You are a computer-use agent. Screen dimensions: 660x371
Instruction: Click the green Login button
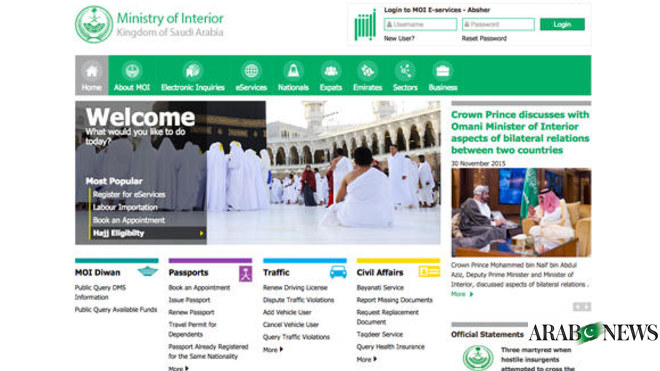(562, 24)
